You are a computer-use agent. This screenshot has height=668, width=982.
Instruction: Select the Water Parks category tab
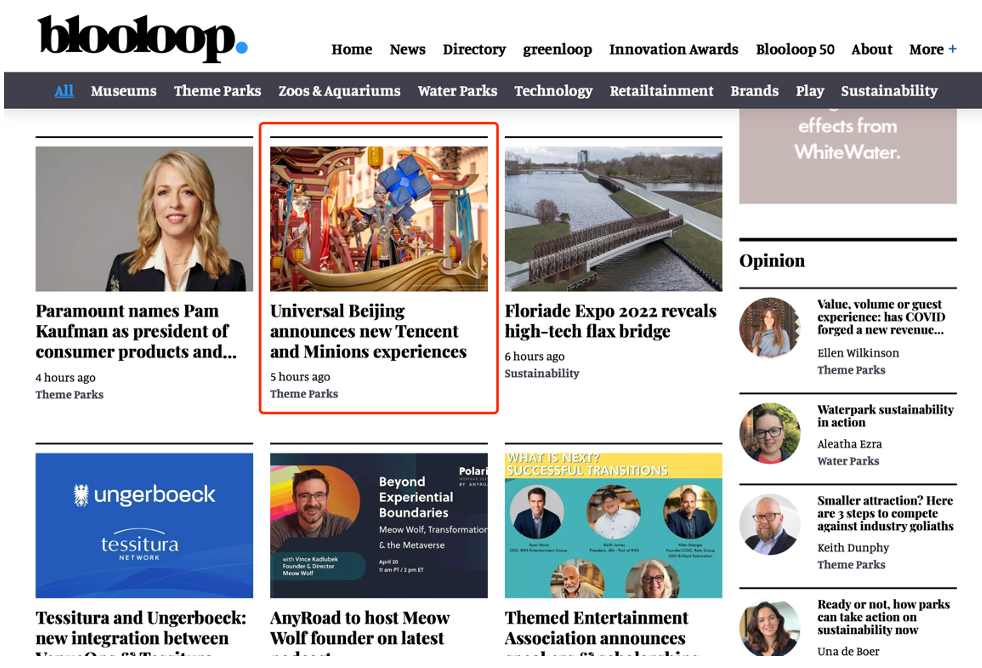coord(457,91)
